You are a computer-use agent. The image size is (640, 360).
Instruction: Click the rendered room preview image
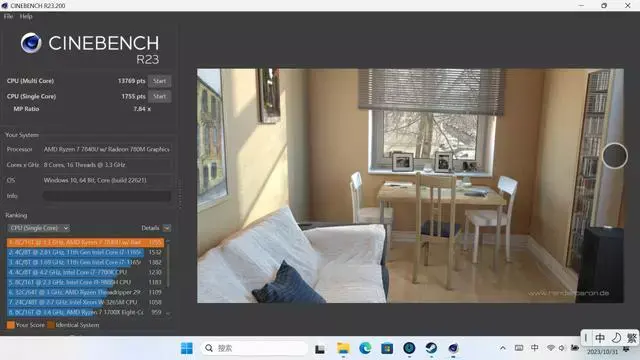tap(410, 186)
